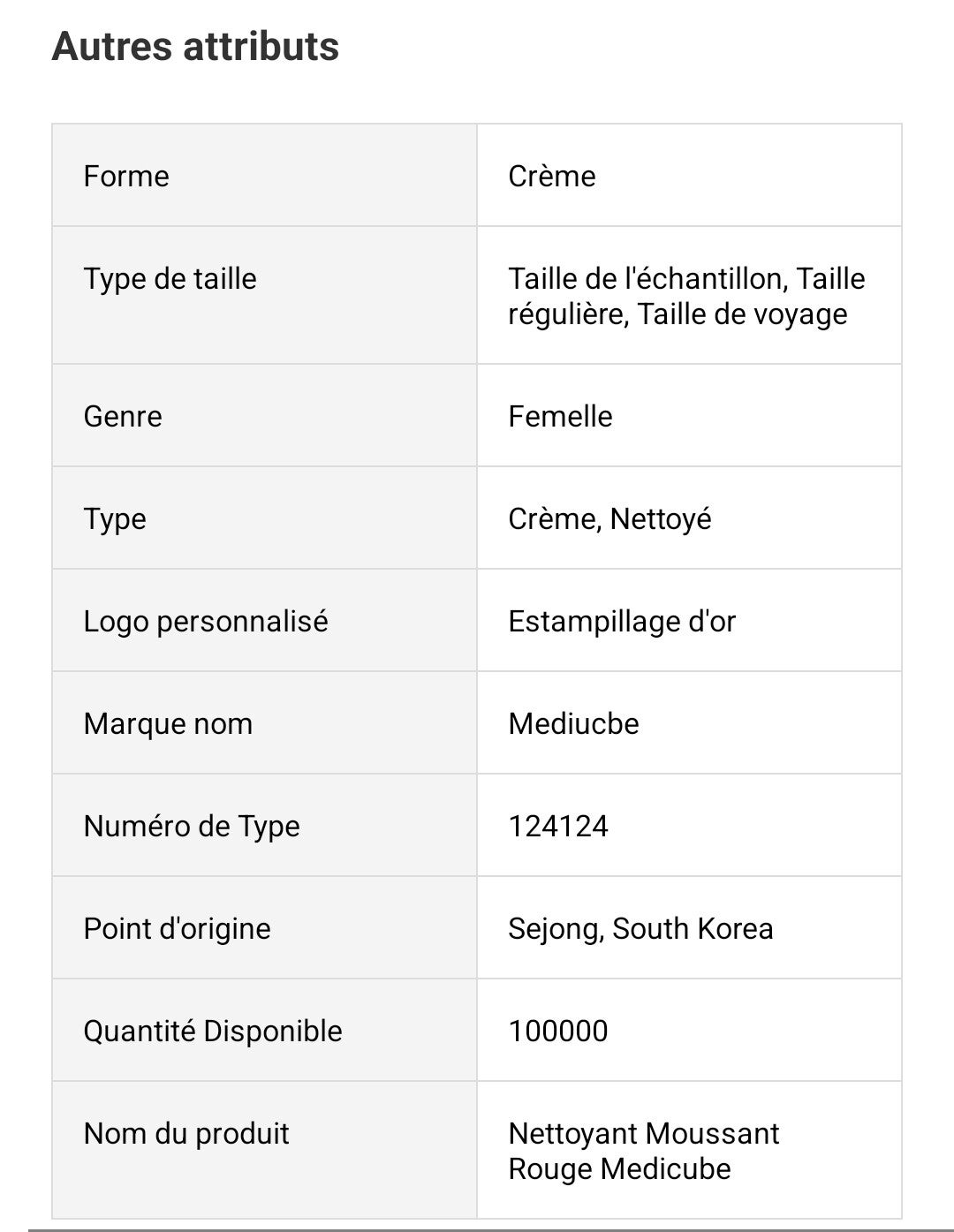Select the "Quantité Disponible" label
954x1232 pixels.
pos(213,1032)
